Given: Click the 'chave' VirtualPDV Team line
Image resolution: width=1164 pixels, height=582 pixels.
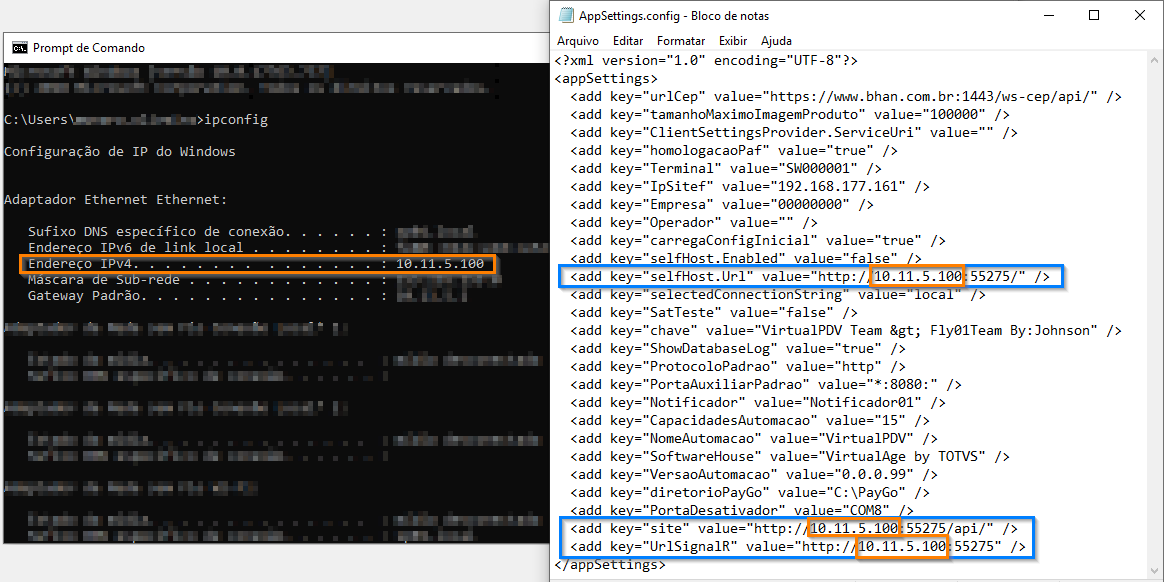Looking at the screenshot, I should tap(846, 330).
